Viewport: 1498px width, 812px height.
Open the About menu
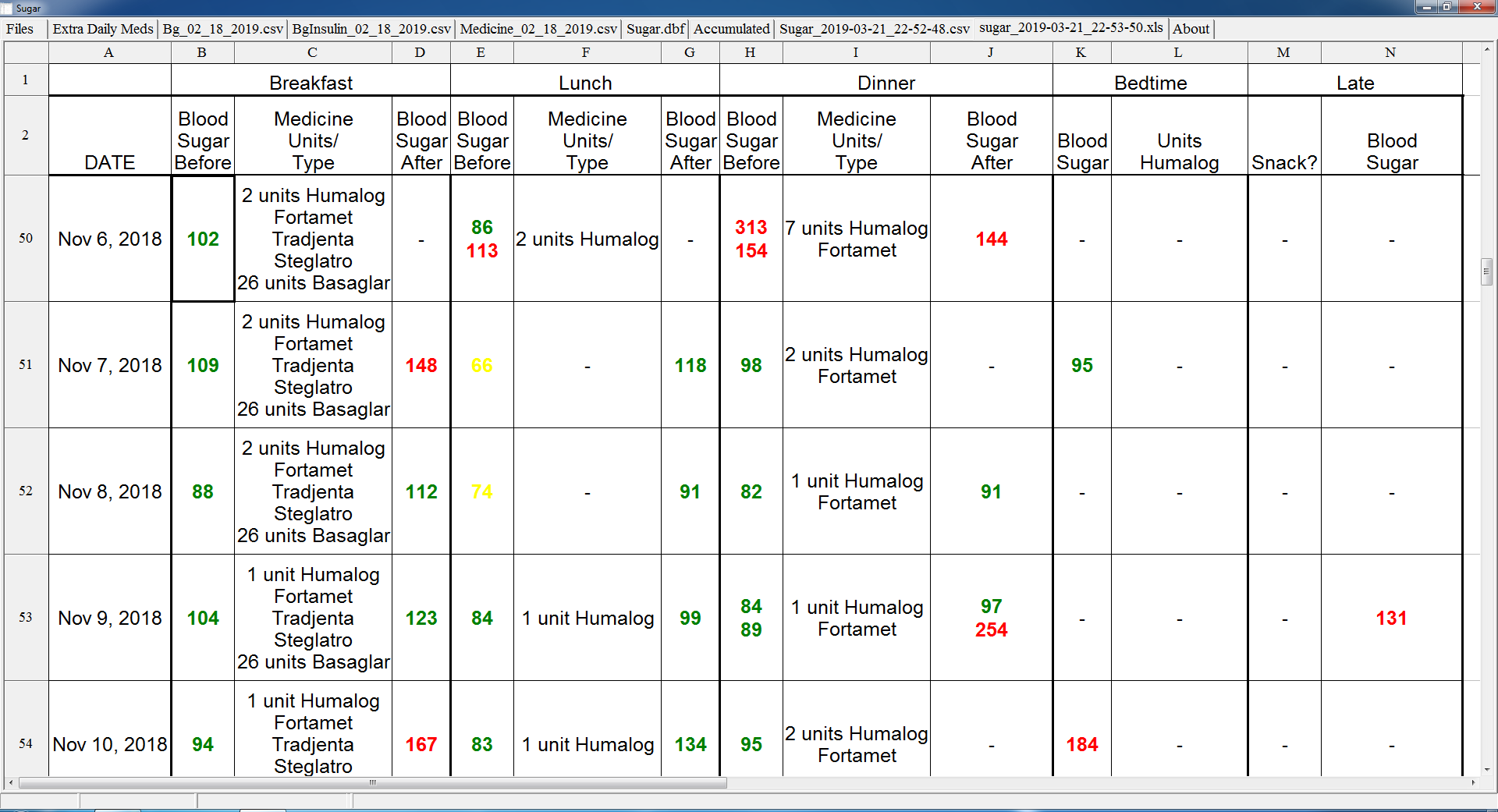(1191, 29)
